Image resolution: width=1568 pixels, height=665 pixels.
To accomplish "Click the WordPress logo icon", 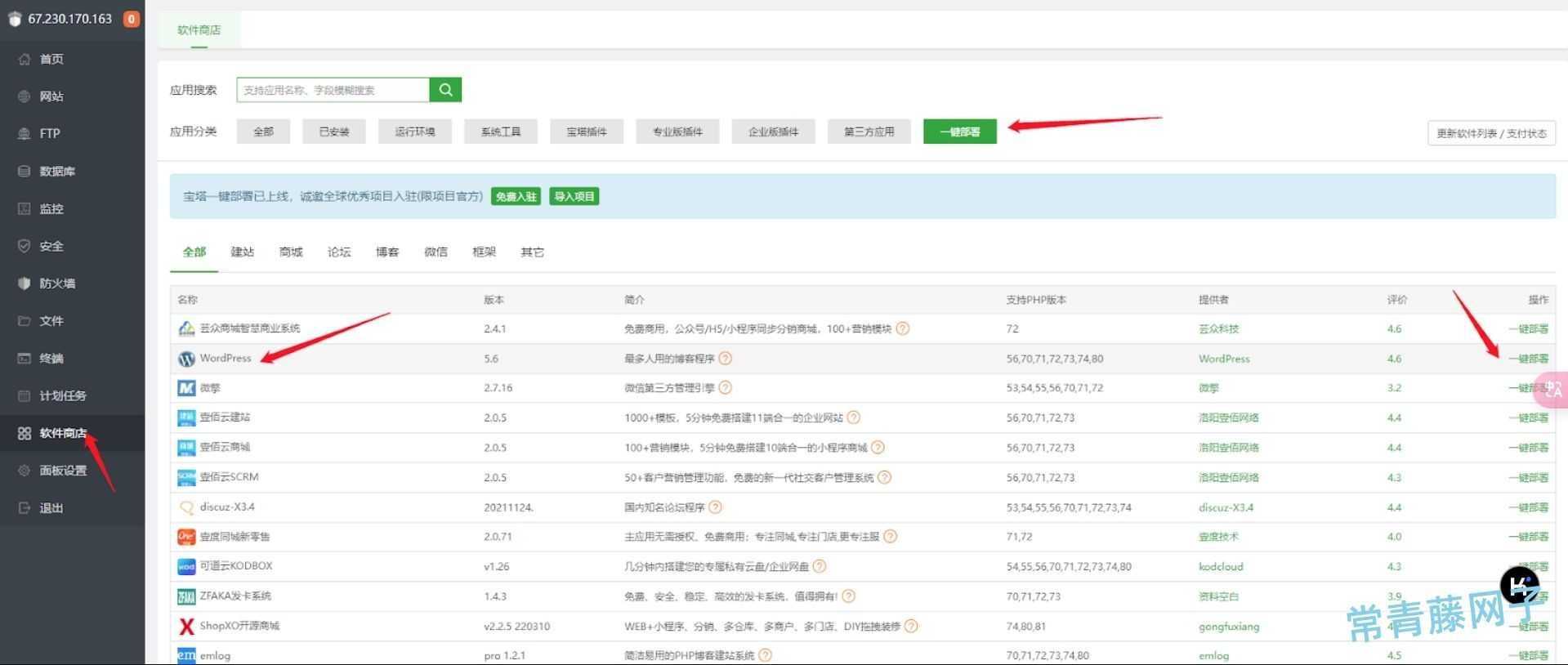I will pos(186,359).
